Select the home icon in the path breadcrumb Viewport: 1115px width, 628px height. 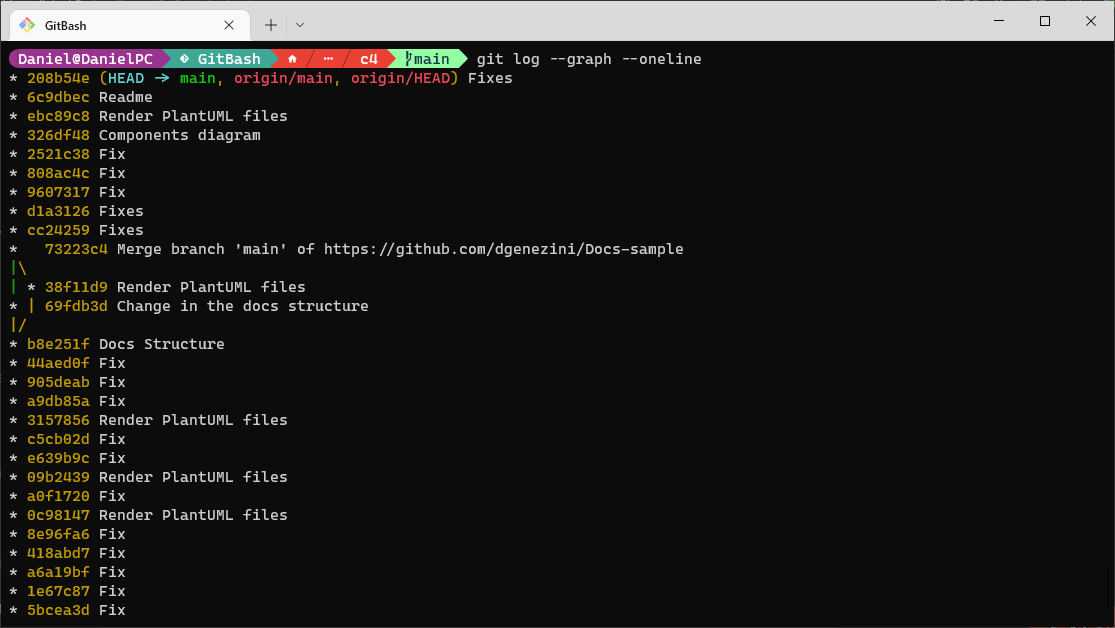click(x=291, y=58)
